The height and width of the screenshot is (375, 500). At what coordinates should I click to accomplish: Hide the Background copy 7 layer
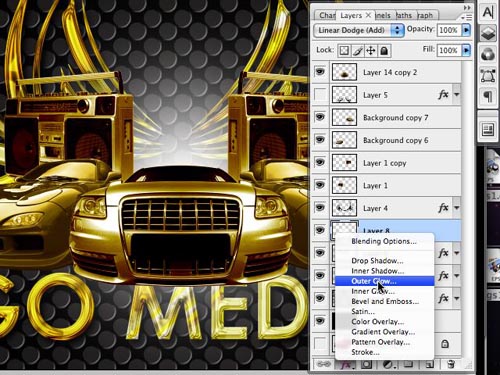pyautogui.click(x=320, y=117)
